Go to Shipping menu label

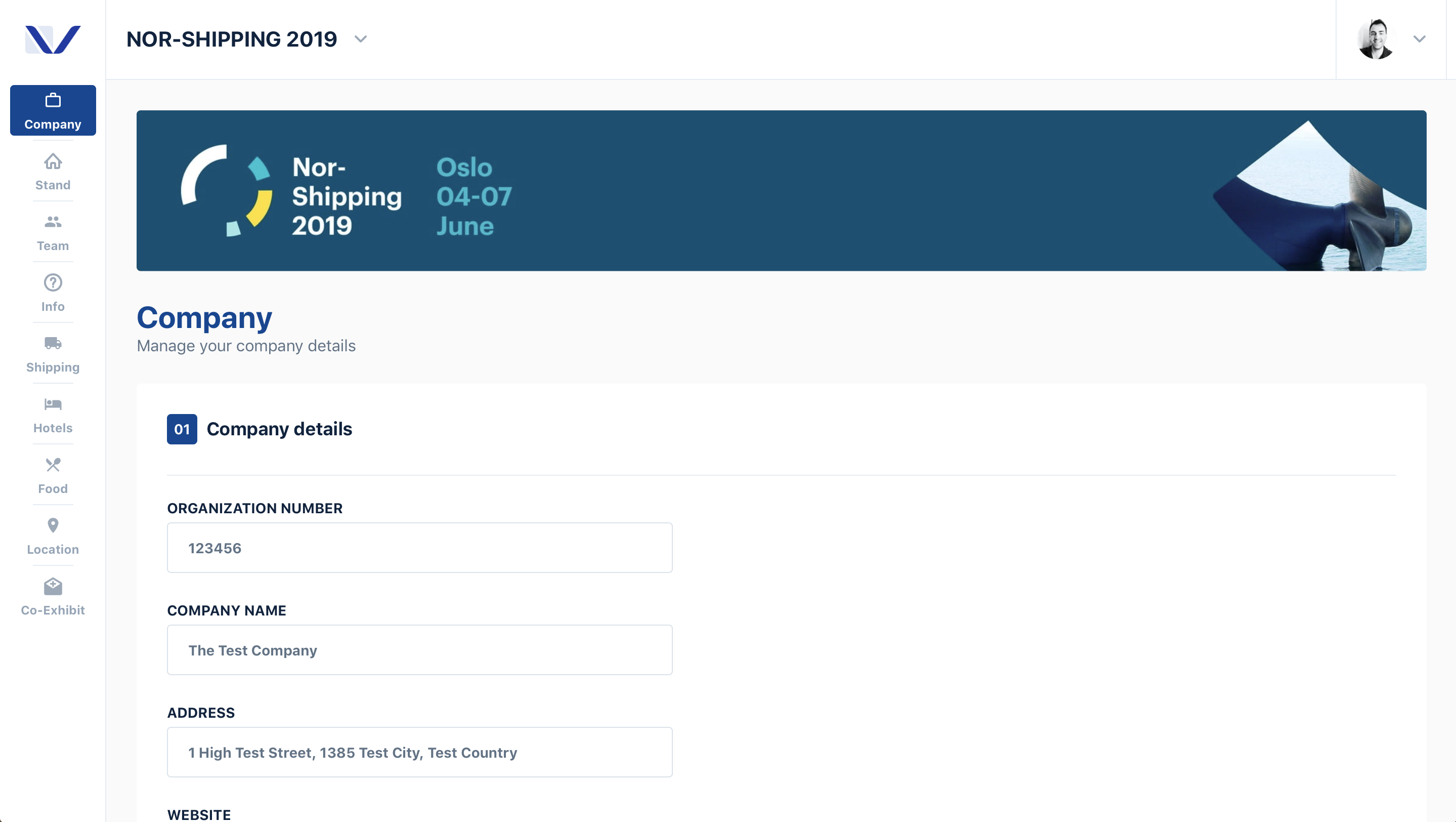point(53,367)
